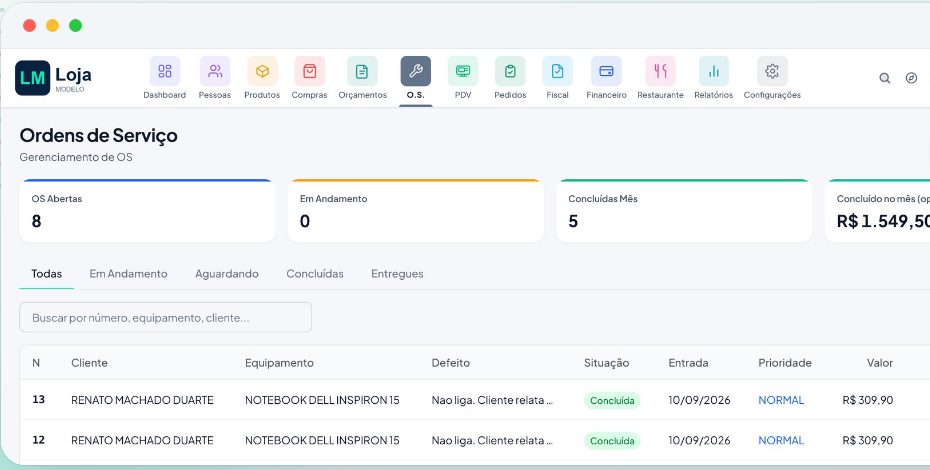
Task: Click the Cliente column header
Action: click(90, 363)
